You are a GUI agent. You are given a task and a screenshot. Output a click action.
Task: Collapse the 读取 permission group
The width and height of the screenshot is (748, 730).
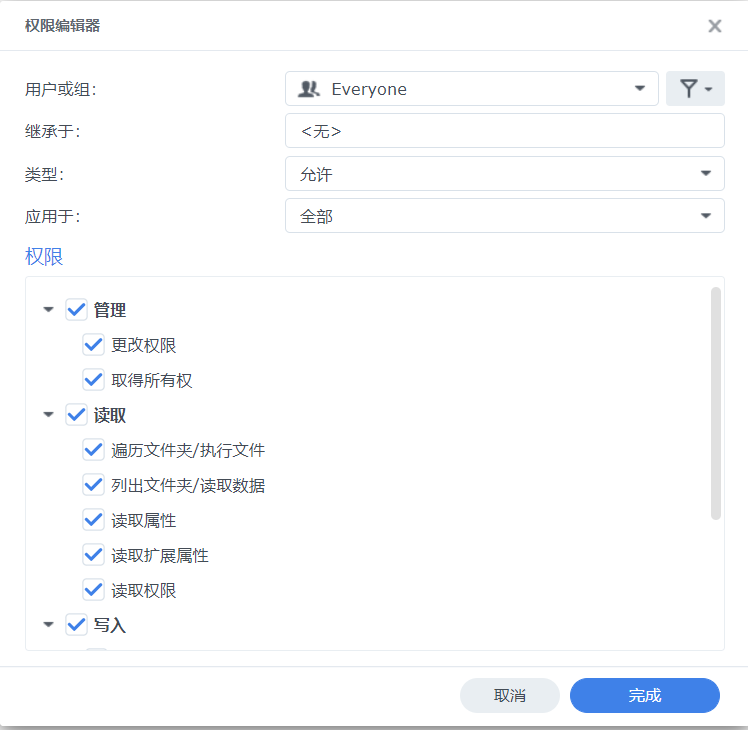click(x=49, y=415)
